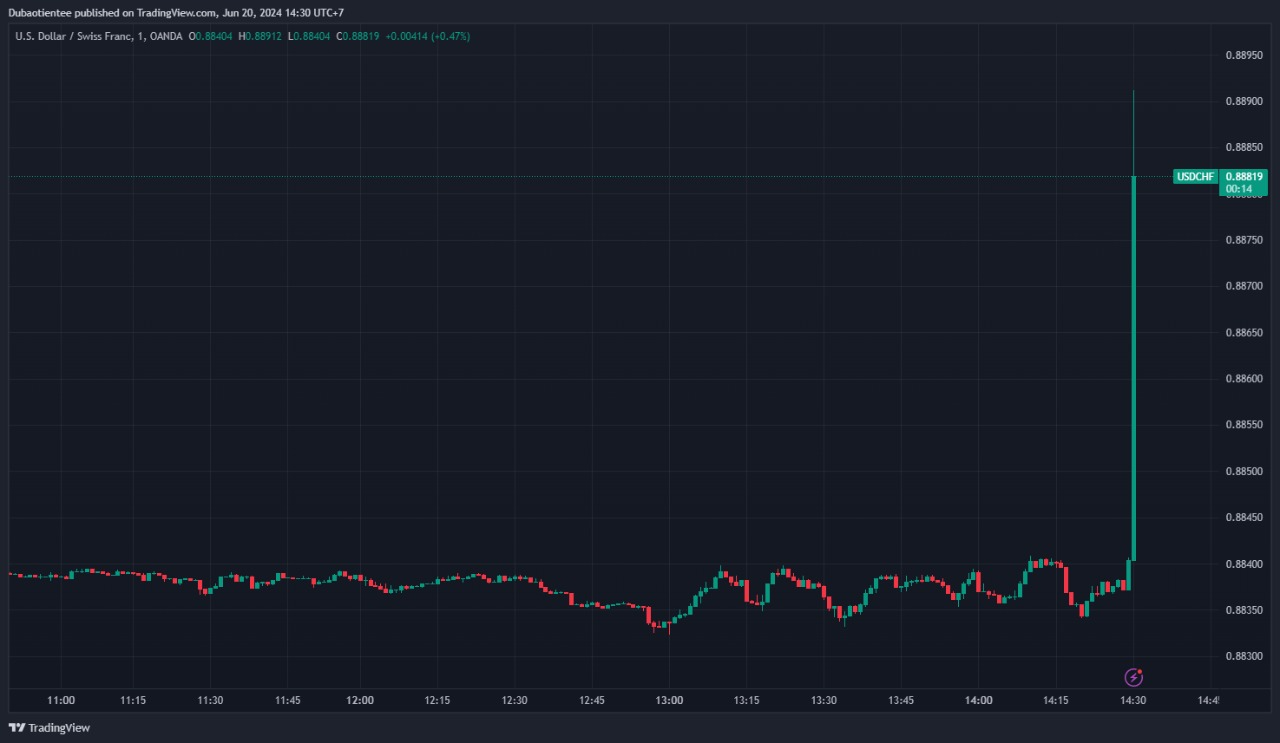Click the 13:45 time axis label
The height and width of the screenshot is (743, 1280).
click(901, 701)
